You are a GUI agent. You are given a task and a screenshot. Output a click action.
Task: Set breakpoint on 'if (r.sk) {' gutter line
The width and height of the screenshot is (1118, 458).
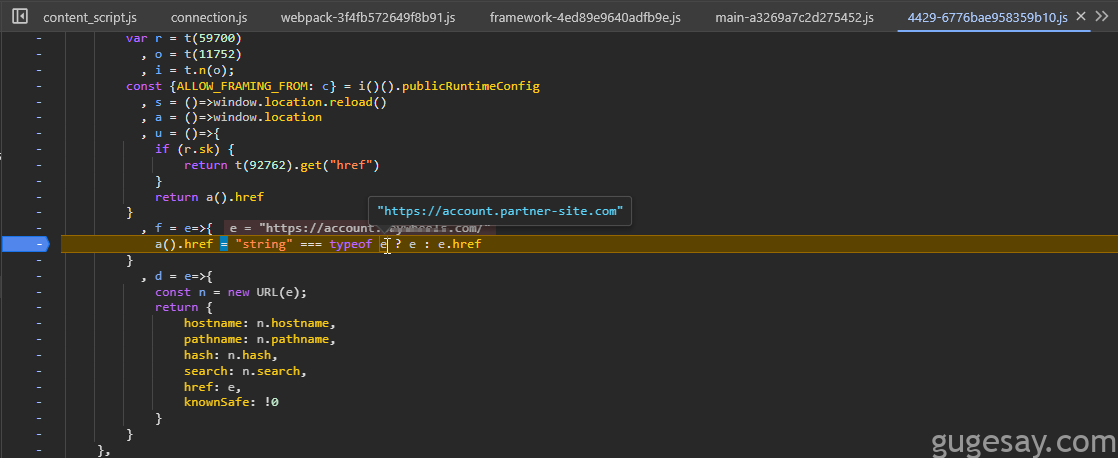point(39,150)
